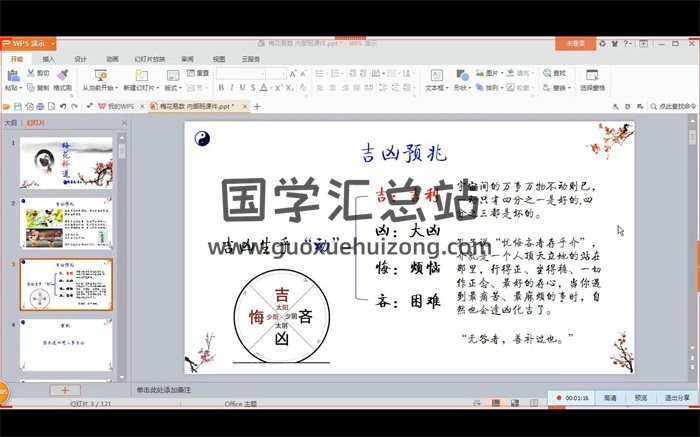Click the Undo arrow
The height and width of the screenshot is (437, 700).
click(x=63, y=106)
